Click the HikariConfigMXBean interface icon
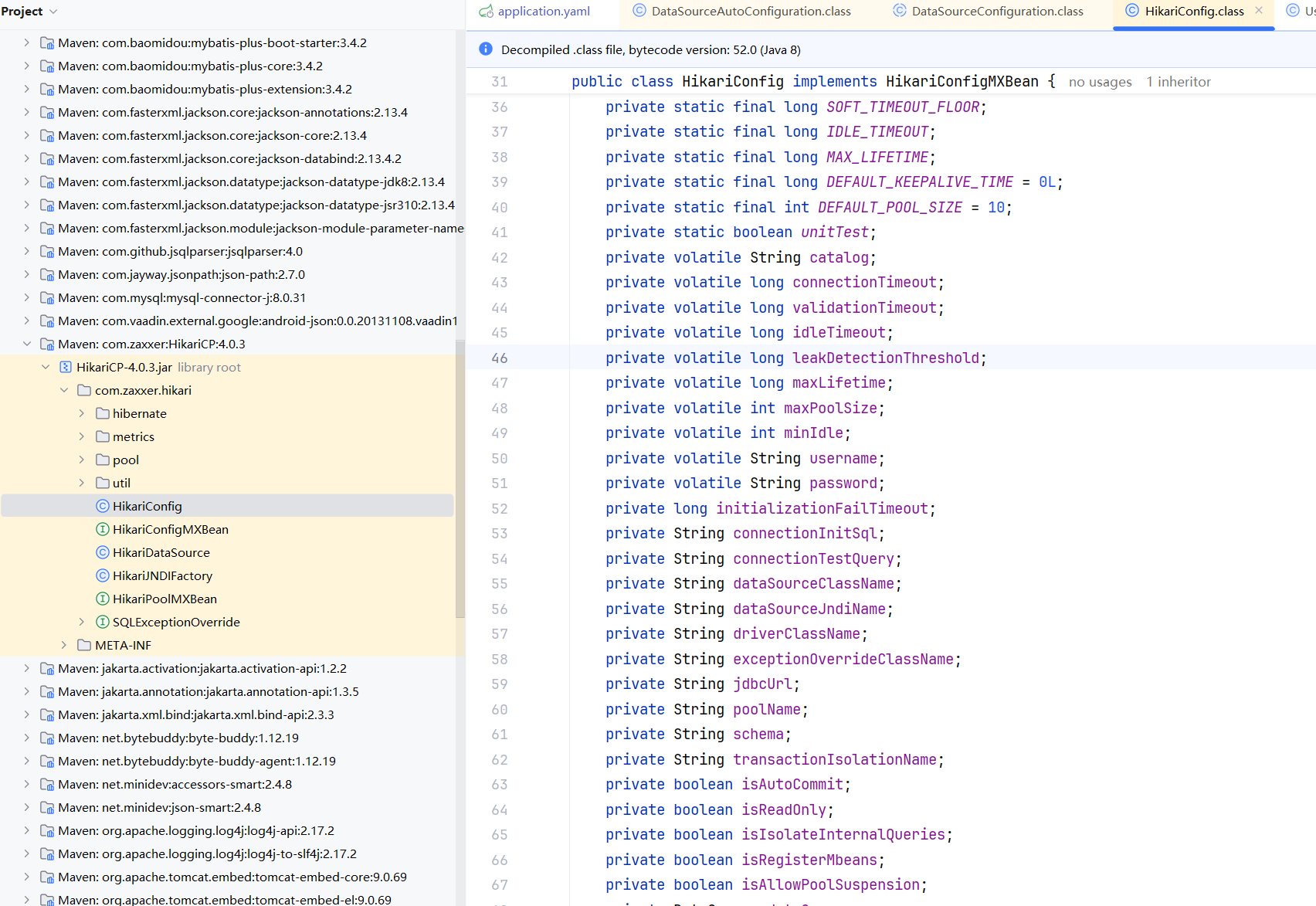The image size is (1316, 906). tap(103, 529)
